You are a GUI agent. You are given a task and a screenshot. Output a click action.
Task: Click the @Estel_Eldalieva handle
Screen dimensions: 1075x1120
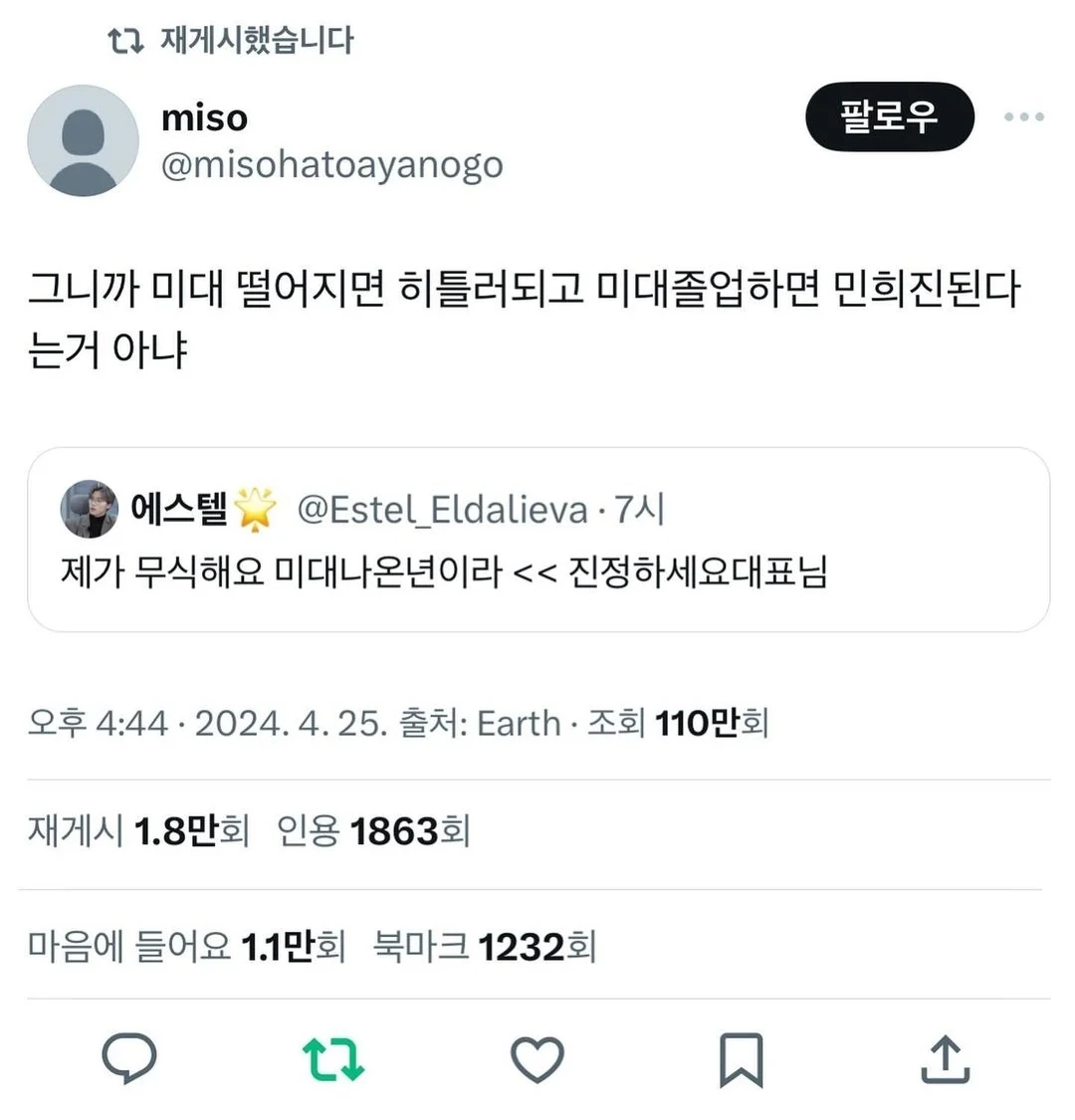[x=442, y=510]
